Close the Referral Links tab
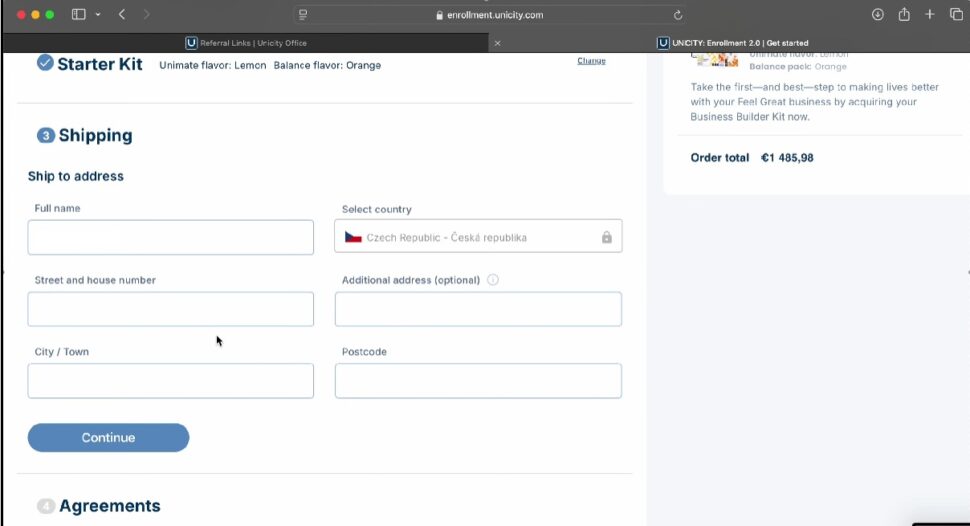This screenshot has height=526, width=970. (x=497, y=43)
